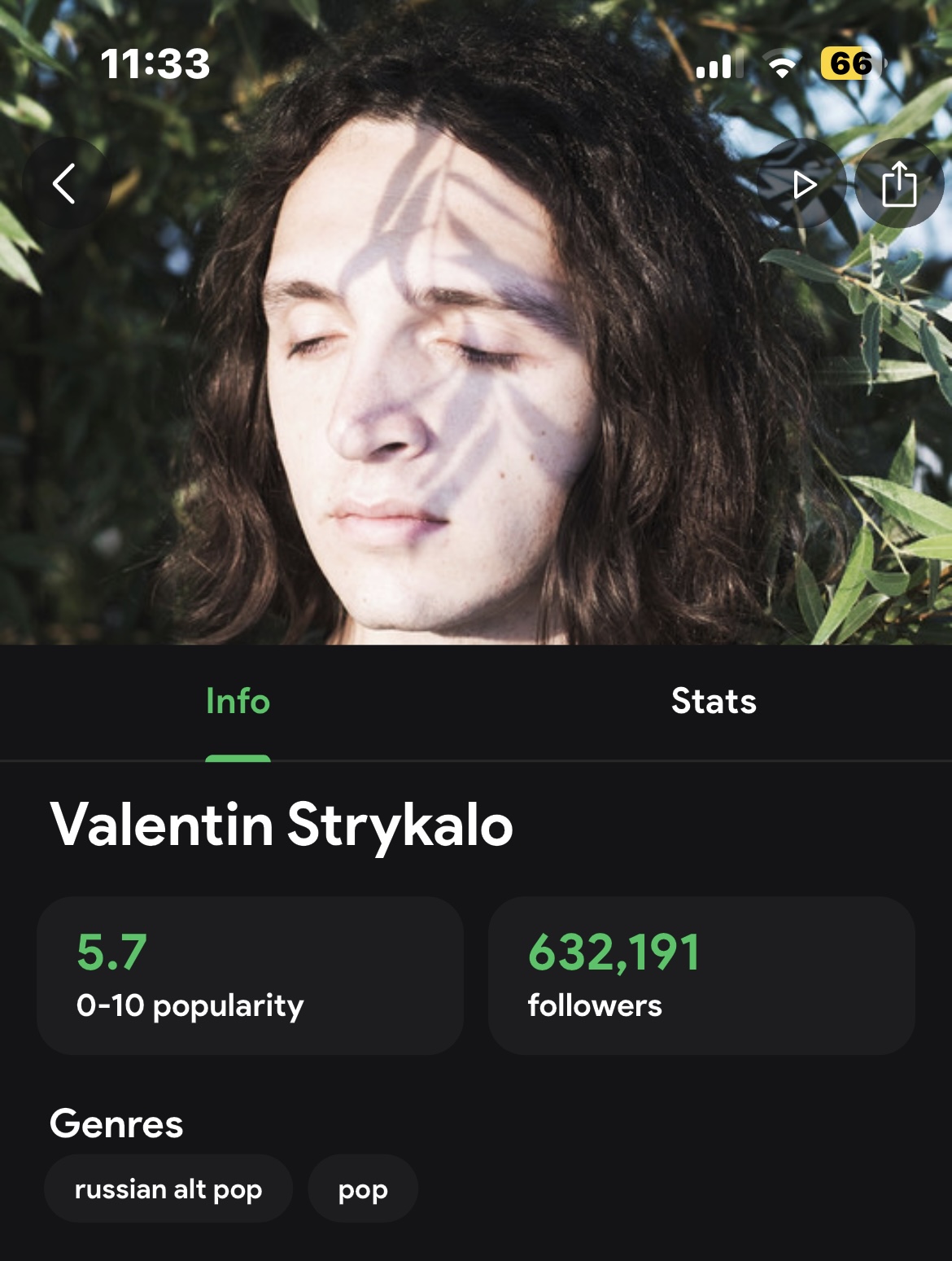Tap the "0-10 popularity" label

tap(190, 1005)
